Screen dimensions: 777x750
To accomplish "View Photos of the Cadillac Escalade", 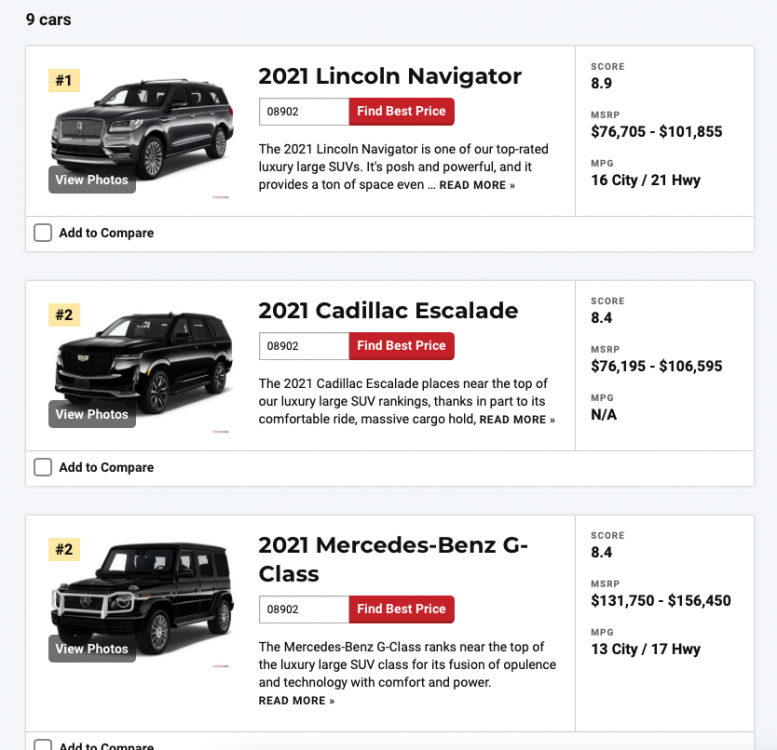I will tap(92, 414).
